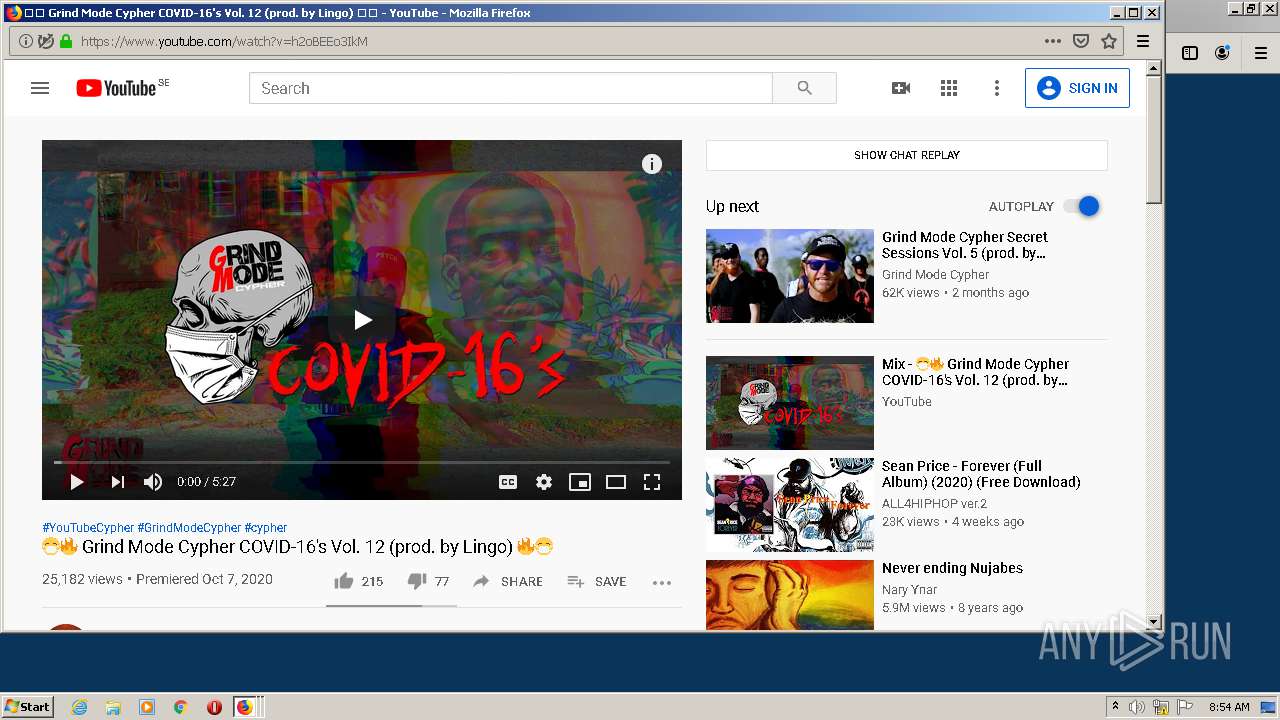Bookmark this page with star icon
Screen dimensions: 1280x720
pos(1109,41)
